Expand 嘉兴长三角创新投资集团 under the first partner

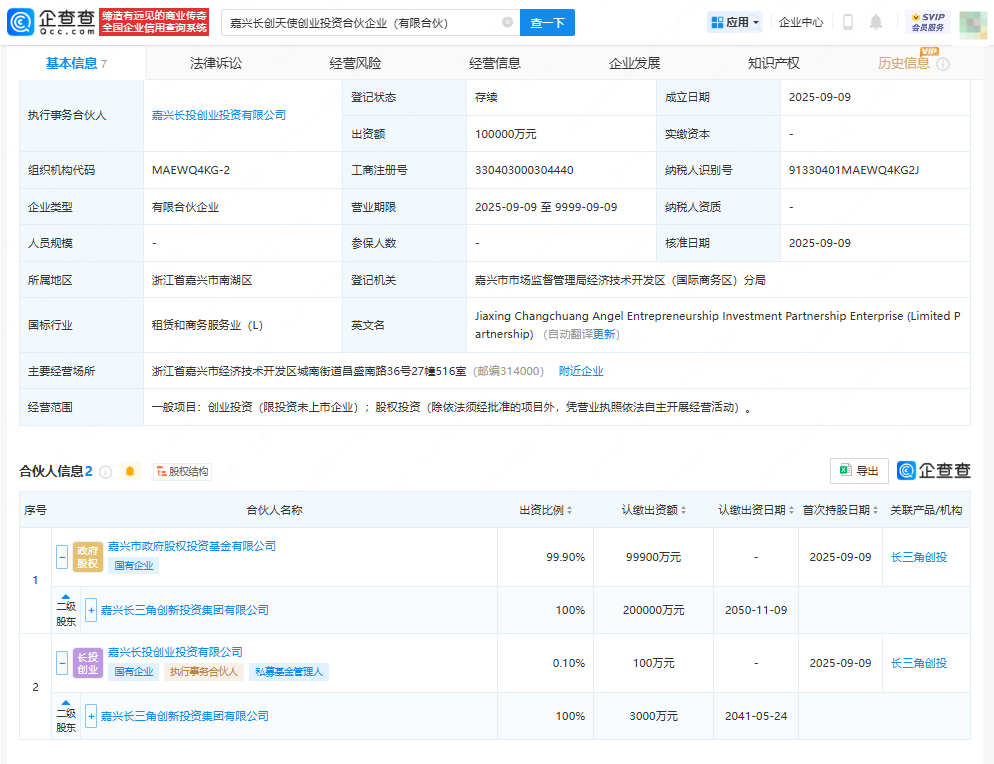91,610
